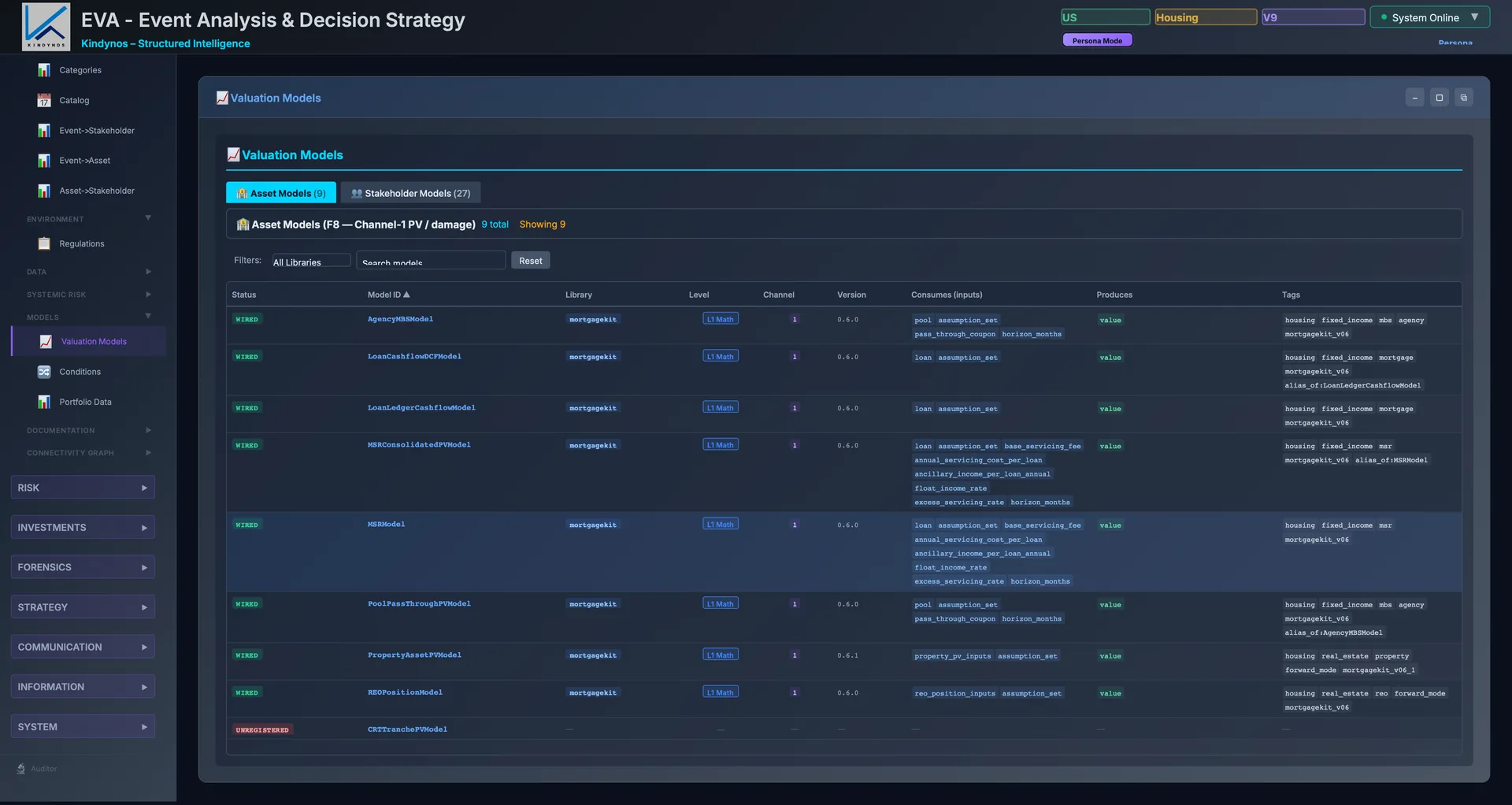Click the WIRED badge for PoolPassThroughPVModel

click(247, 604)
